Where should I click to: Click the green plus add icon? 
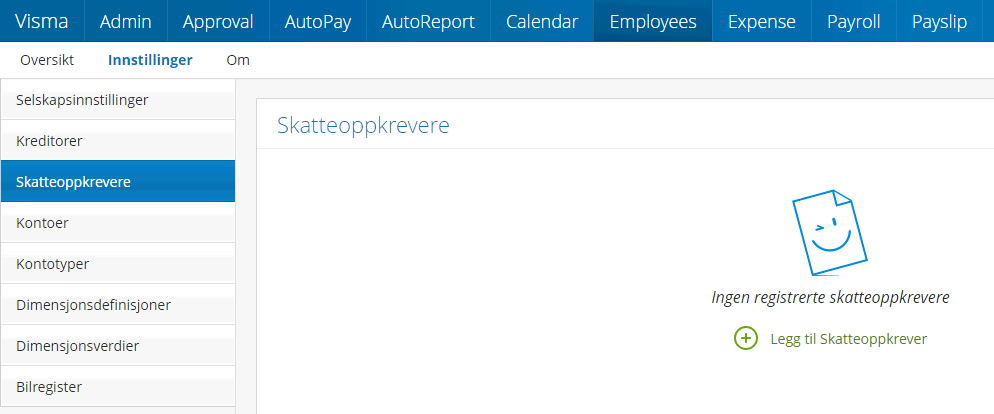point(746,339)
